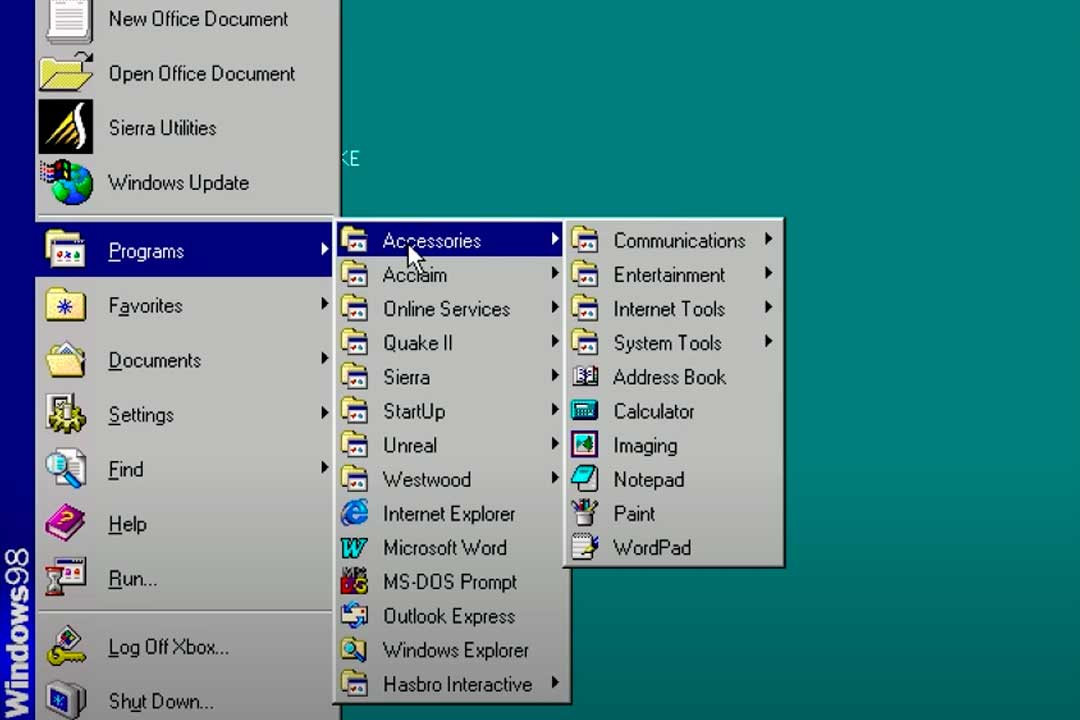This screenshot has height=720, width=1080.
Task: Click the Sierra Utilities logo icon
Action: tap(65, 127)
